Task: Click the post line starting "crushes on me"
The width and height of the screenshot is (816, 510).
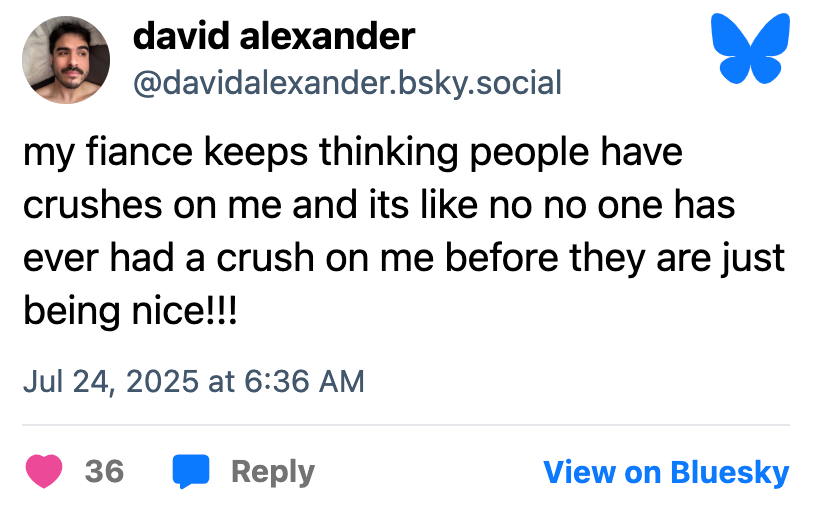Action: click(x=378, y=205)
